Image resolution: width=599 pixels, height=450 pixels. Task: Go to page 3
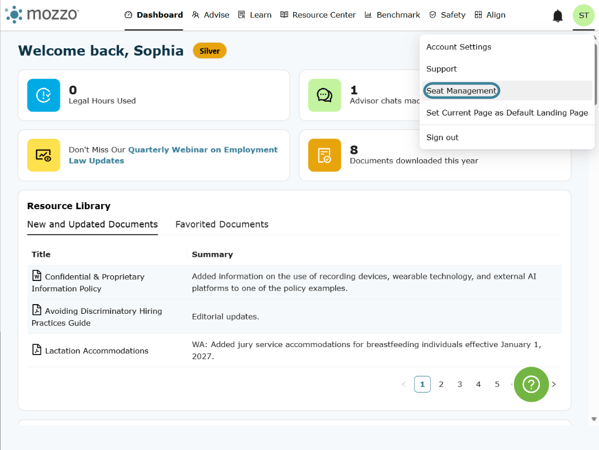tap(460, 384)
